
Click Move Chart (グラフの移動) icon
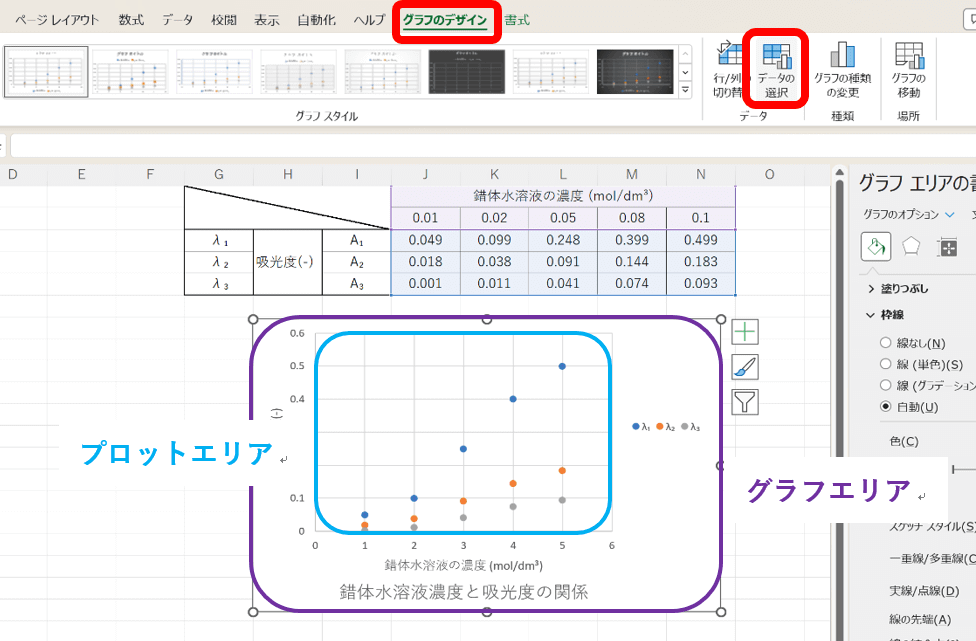pyautogui.click(x=909, y=55)
